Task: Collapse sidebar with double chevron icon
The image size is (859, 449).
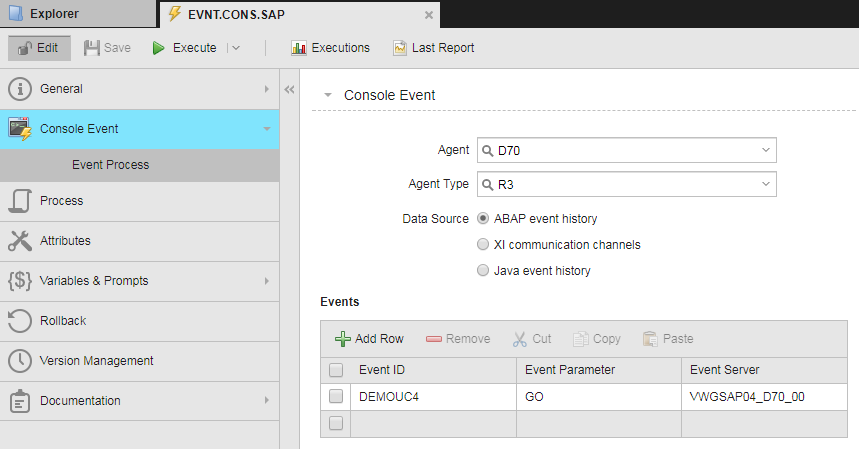Action: [x=290, y=89]
